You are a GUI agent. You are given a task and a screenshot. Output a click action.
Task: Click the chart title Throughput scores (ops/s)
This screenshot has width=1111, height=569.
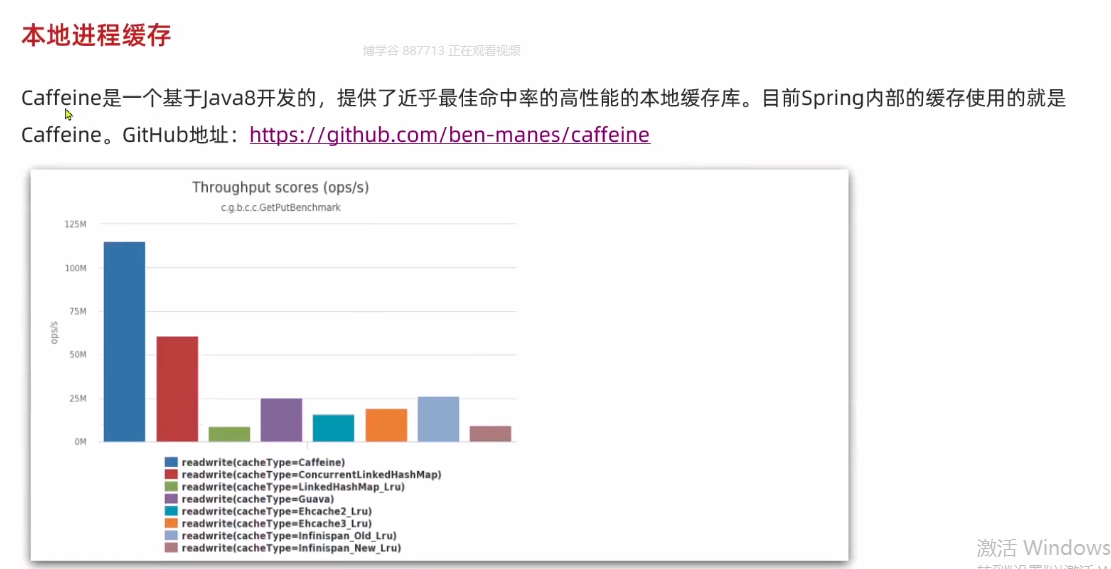281,188
